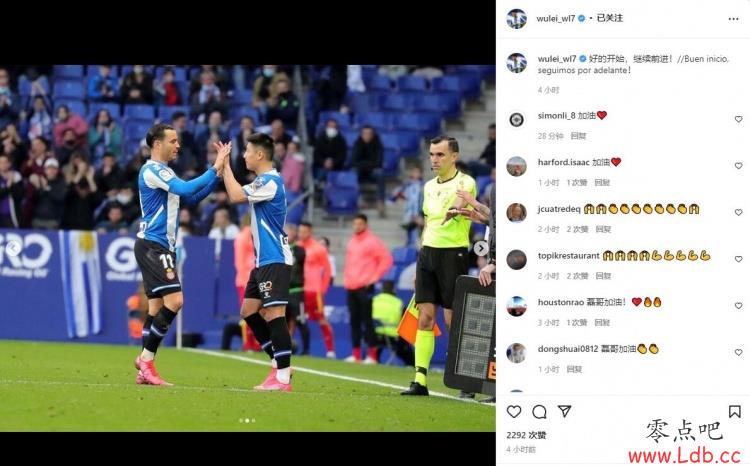Viewport: 750px width, 466px height.
Task: Click the 已关注 following button
Action: [610, 18]
